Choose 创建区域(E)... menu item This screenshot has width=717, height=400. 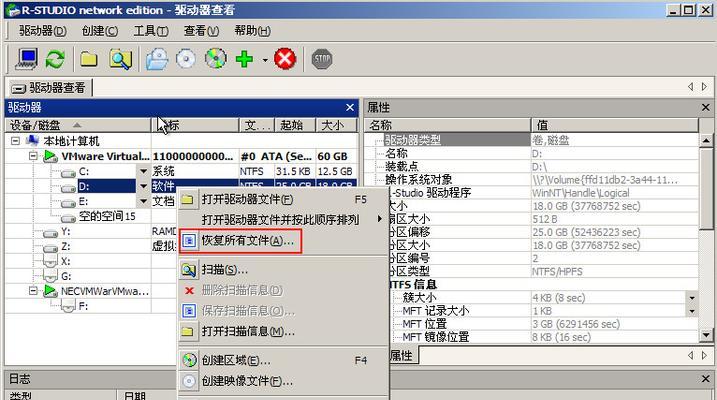pos(283,361)
